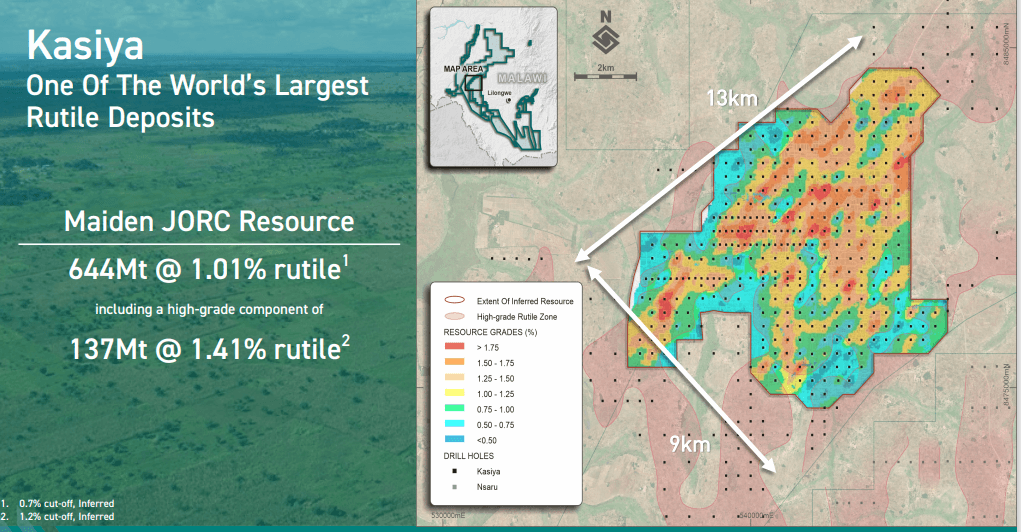Click the 'MALAWI' label in inset map
Image resolution: width=1021 pixels, height=532 pixels.
tap(522, 78)
